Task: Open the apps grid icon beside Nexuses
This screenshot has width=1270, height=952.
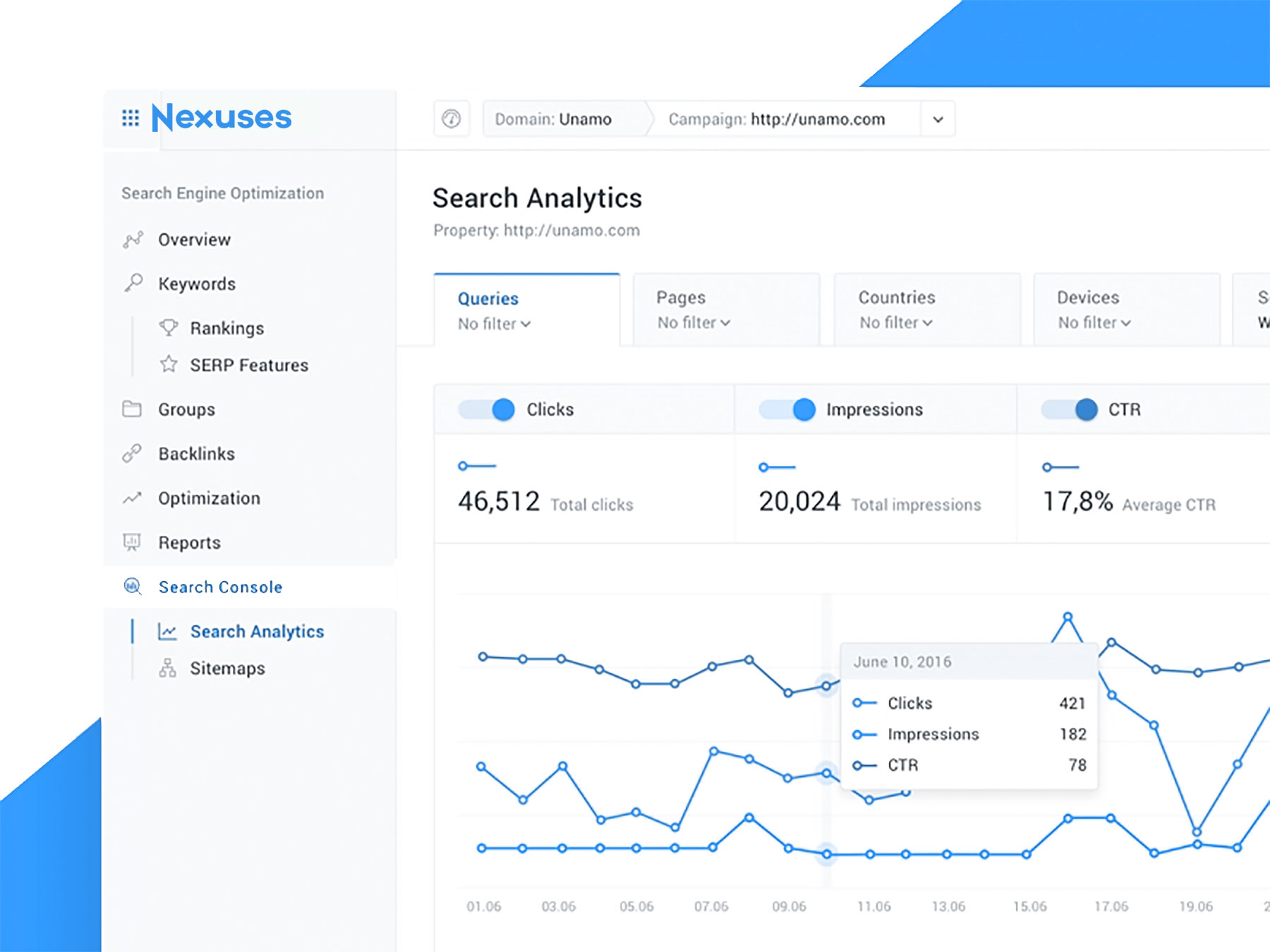Action: point(131,118)
